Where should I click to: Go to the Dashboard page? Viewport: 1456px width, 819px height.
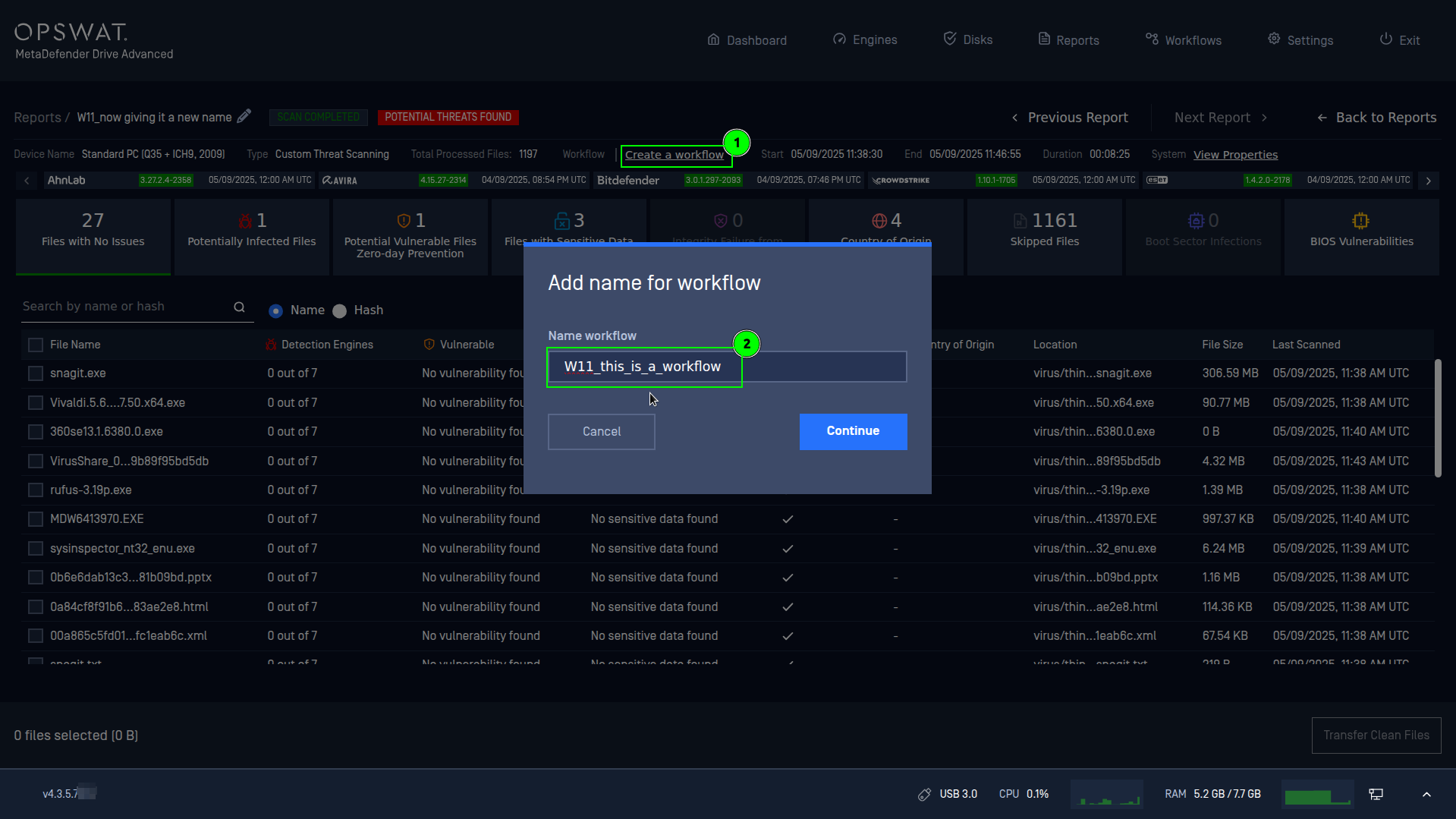tap(747, 39)
